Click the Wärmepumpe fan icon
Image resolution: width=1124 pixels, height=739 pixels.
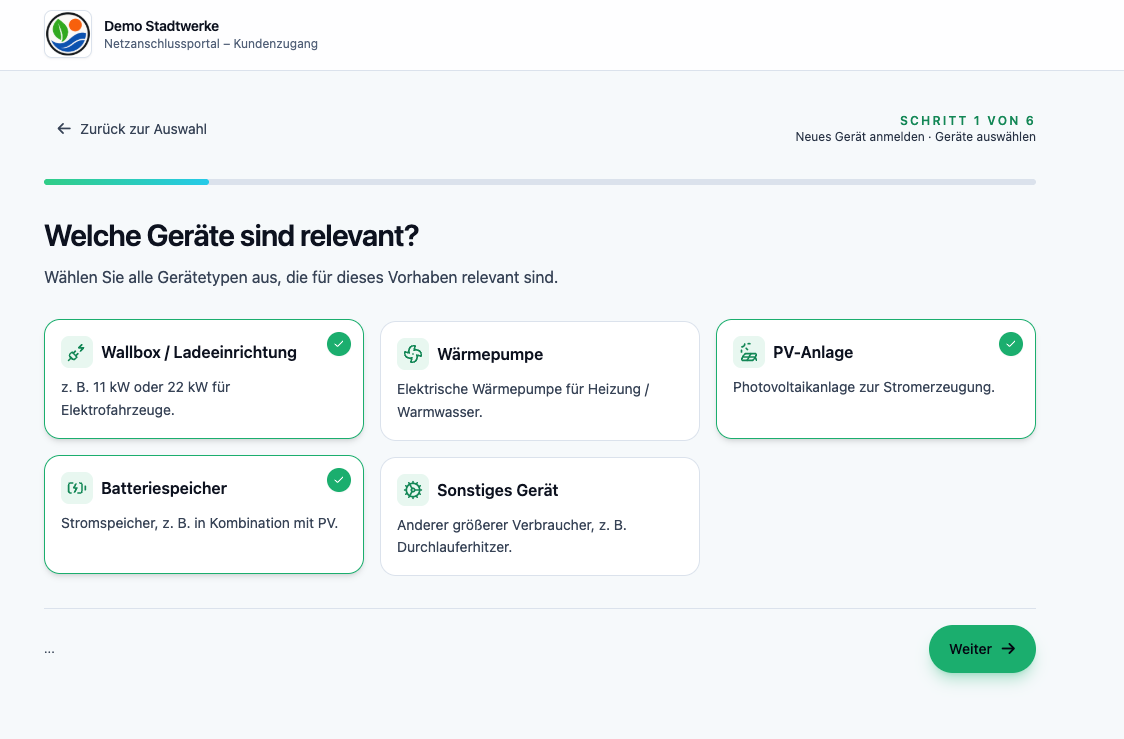coord(413,354)
